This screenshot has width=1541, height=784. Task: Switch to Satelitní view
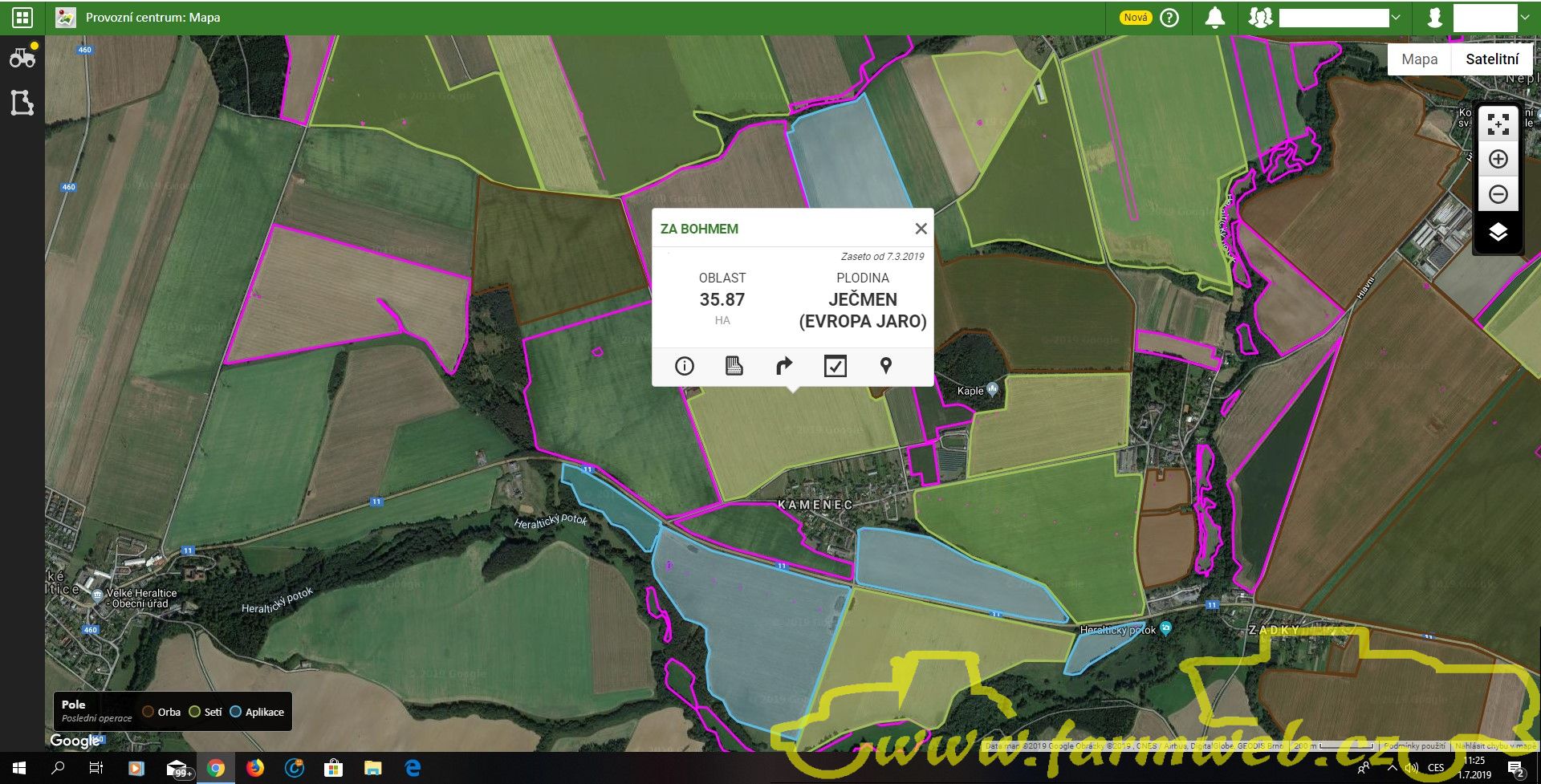click(x=1492, y=59)
